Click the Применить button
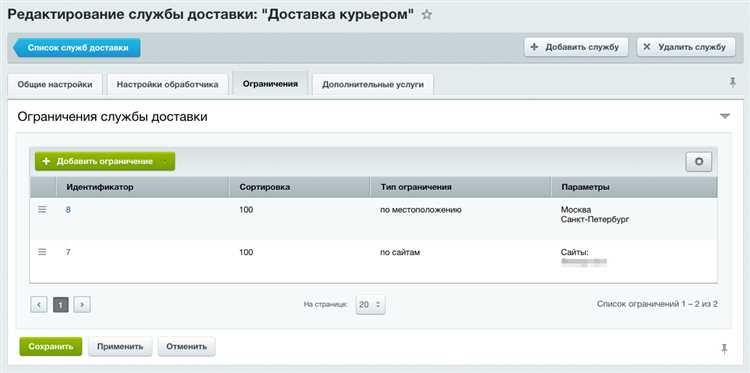 tap(120, 347)
